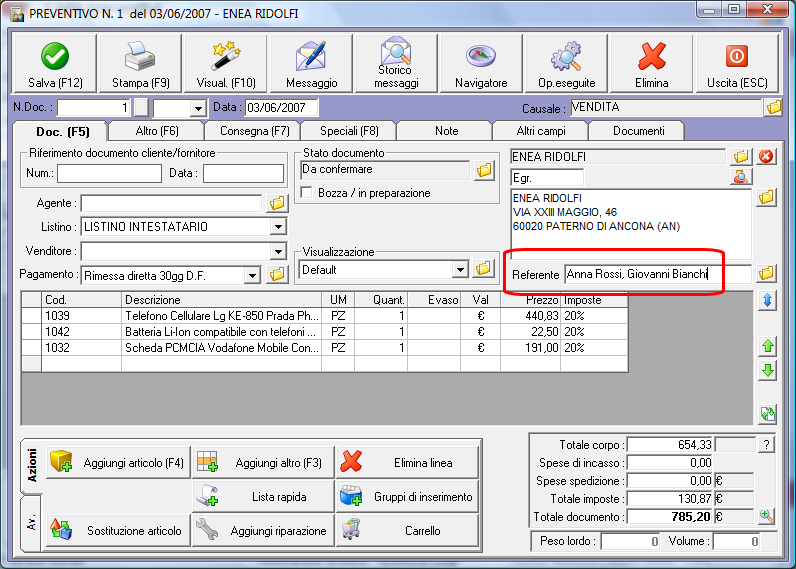Expand N.Doc. series dropdown
Viewport: 796px width, 569px height.
tap(198, 108)
